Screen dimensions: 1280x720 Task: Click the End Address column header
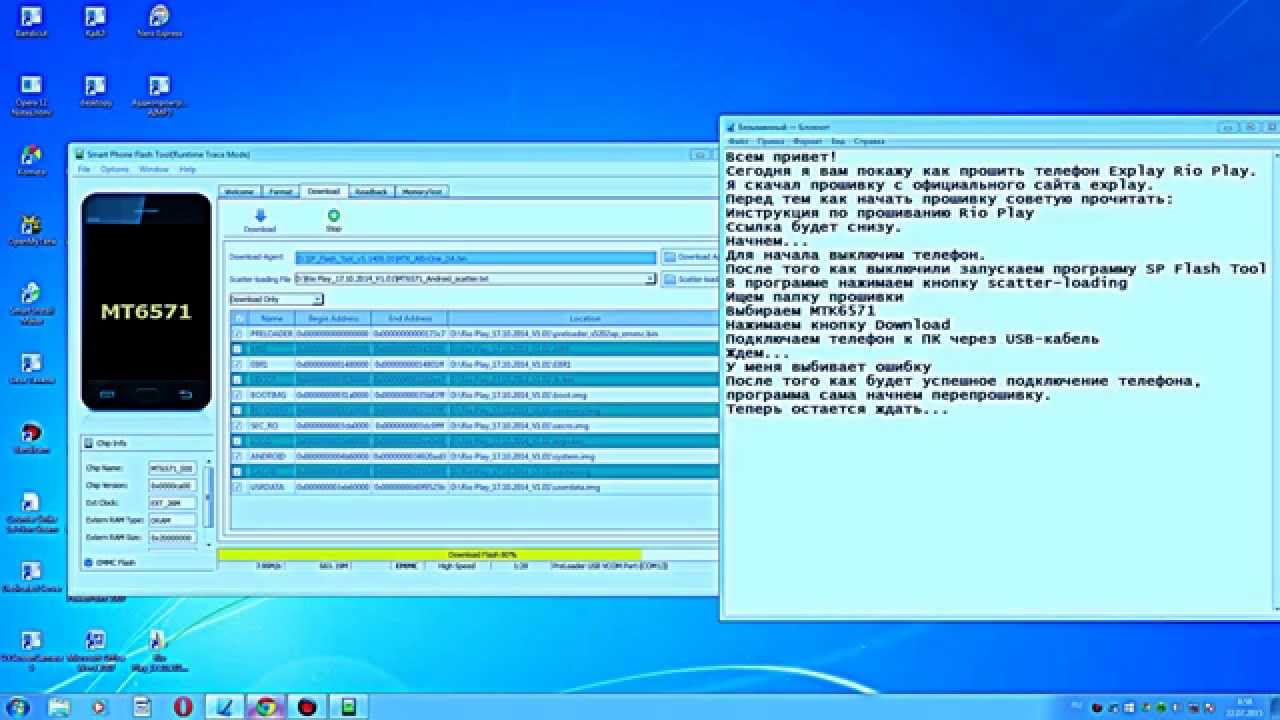[x=409, y=318]
